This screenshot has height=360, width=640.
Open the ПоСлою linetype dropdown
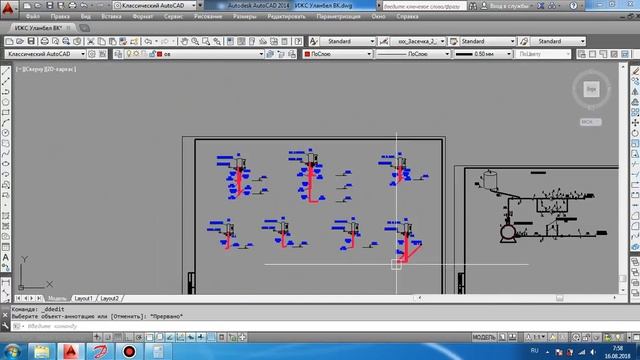pos(412,54)
